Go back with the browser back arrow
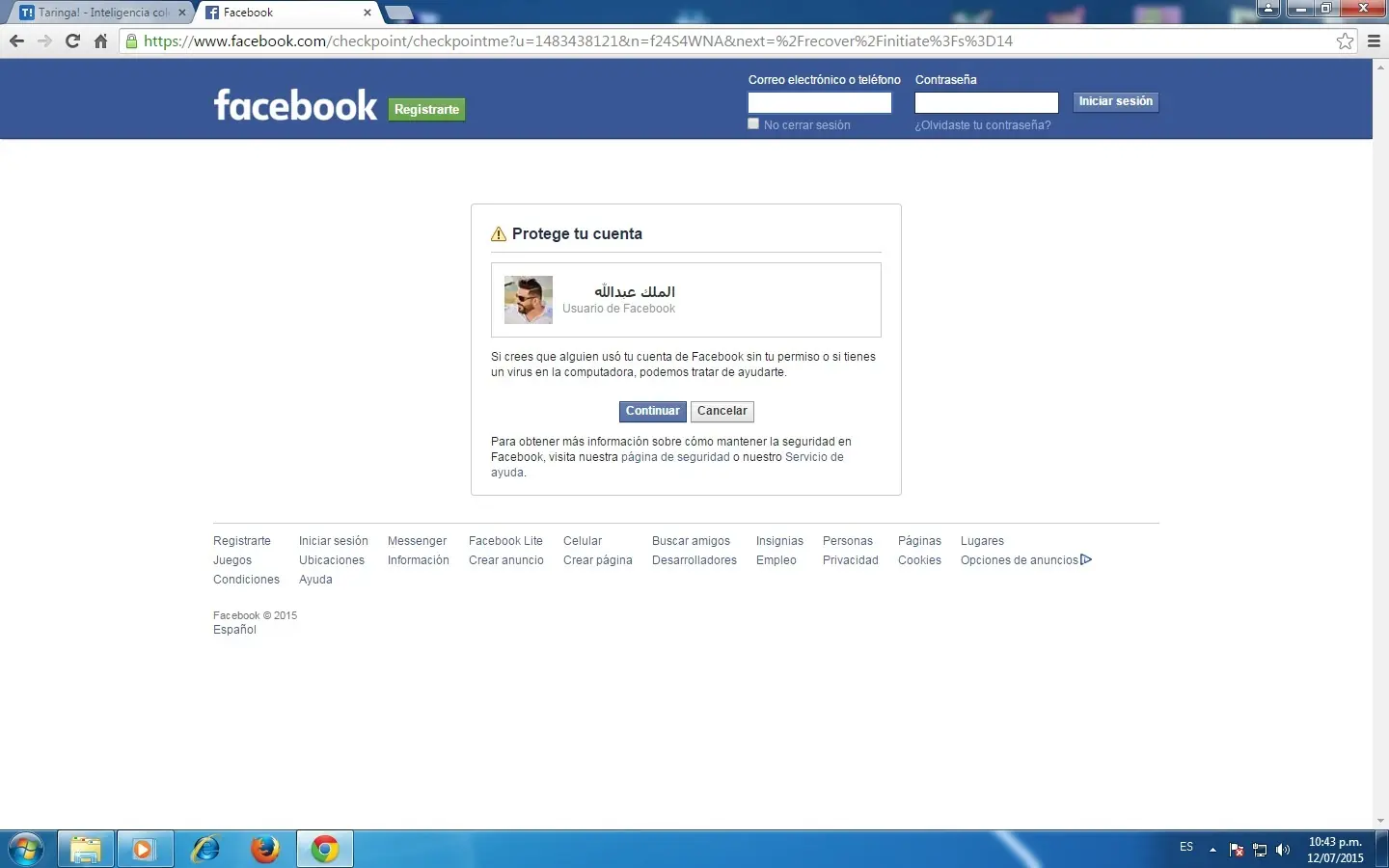The height and width of the screenshot is (868, 1389). pyautogui.click(x=16, y=41)
